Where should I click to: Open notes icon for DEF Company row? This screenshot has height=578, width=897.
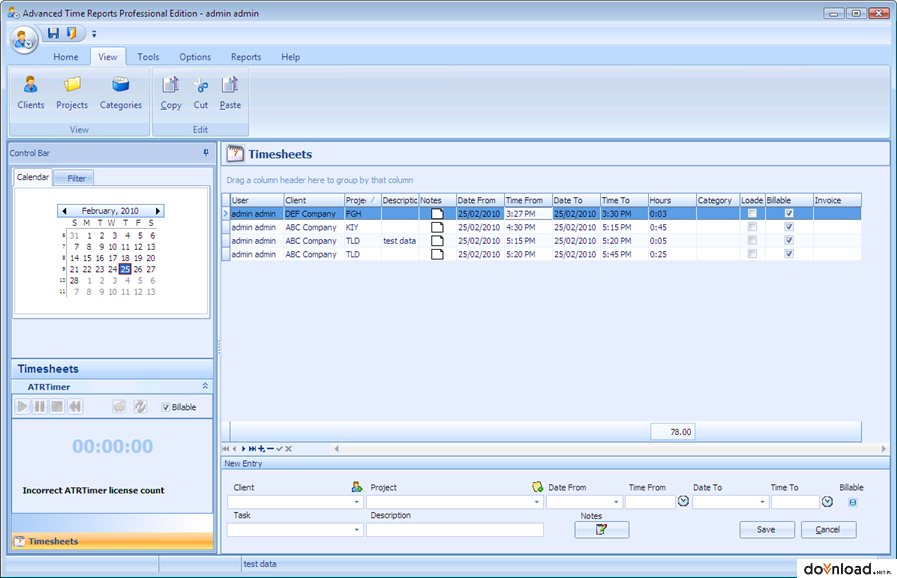point(437,214)
